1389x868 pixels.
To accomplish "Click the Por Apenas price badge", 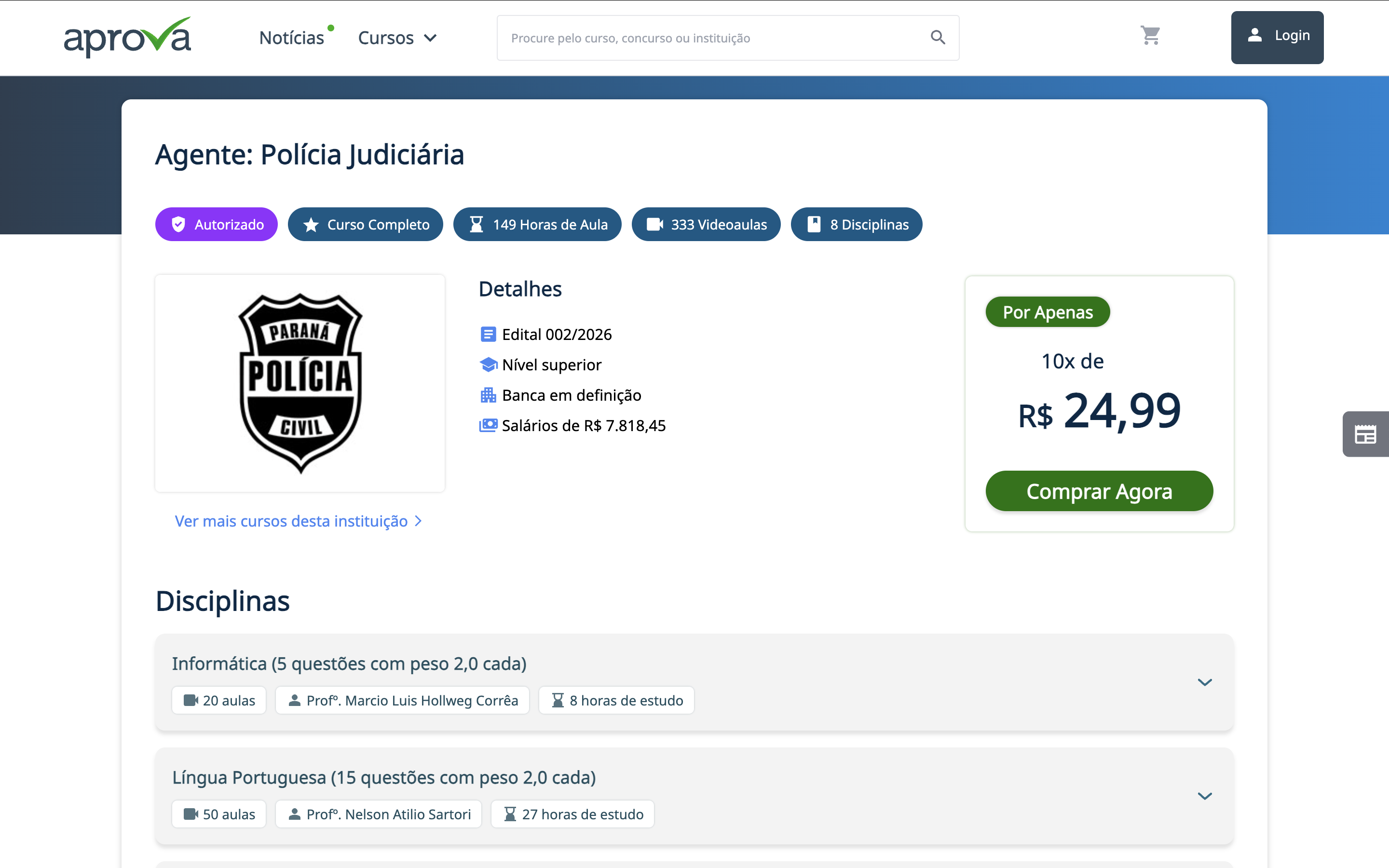I will 1047,312.
